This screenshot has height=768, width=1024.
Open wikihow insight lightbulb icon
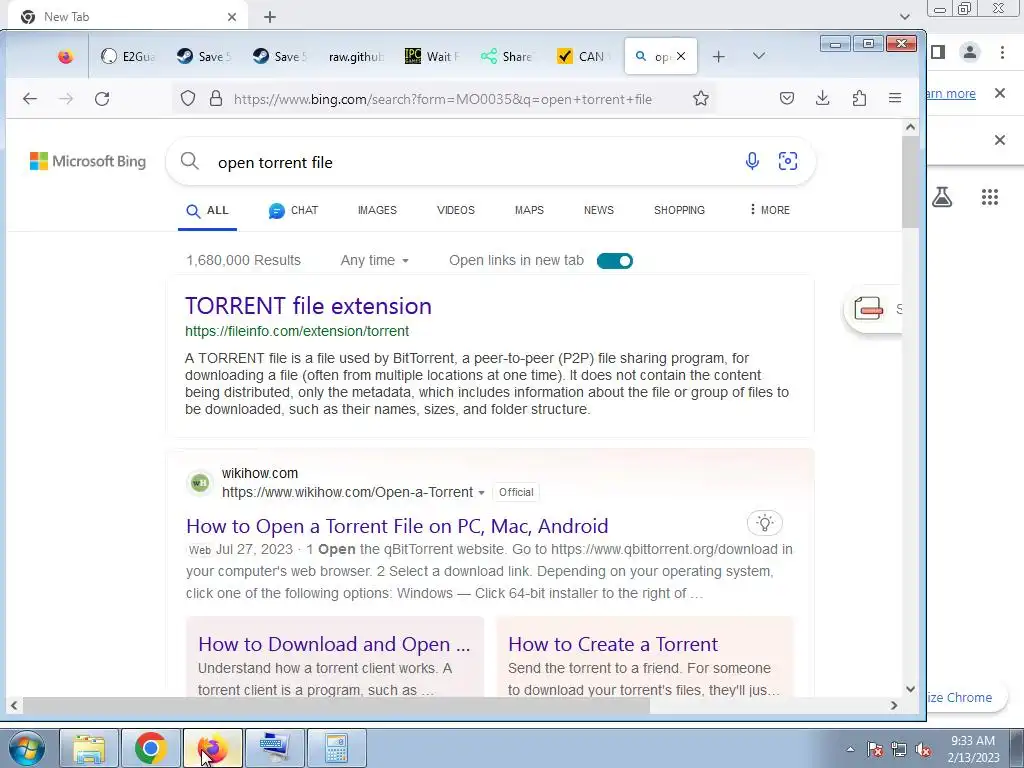tap(765, 523)
